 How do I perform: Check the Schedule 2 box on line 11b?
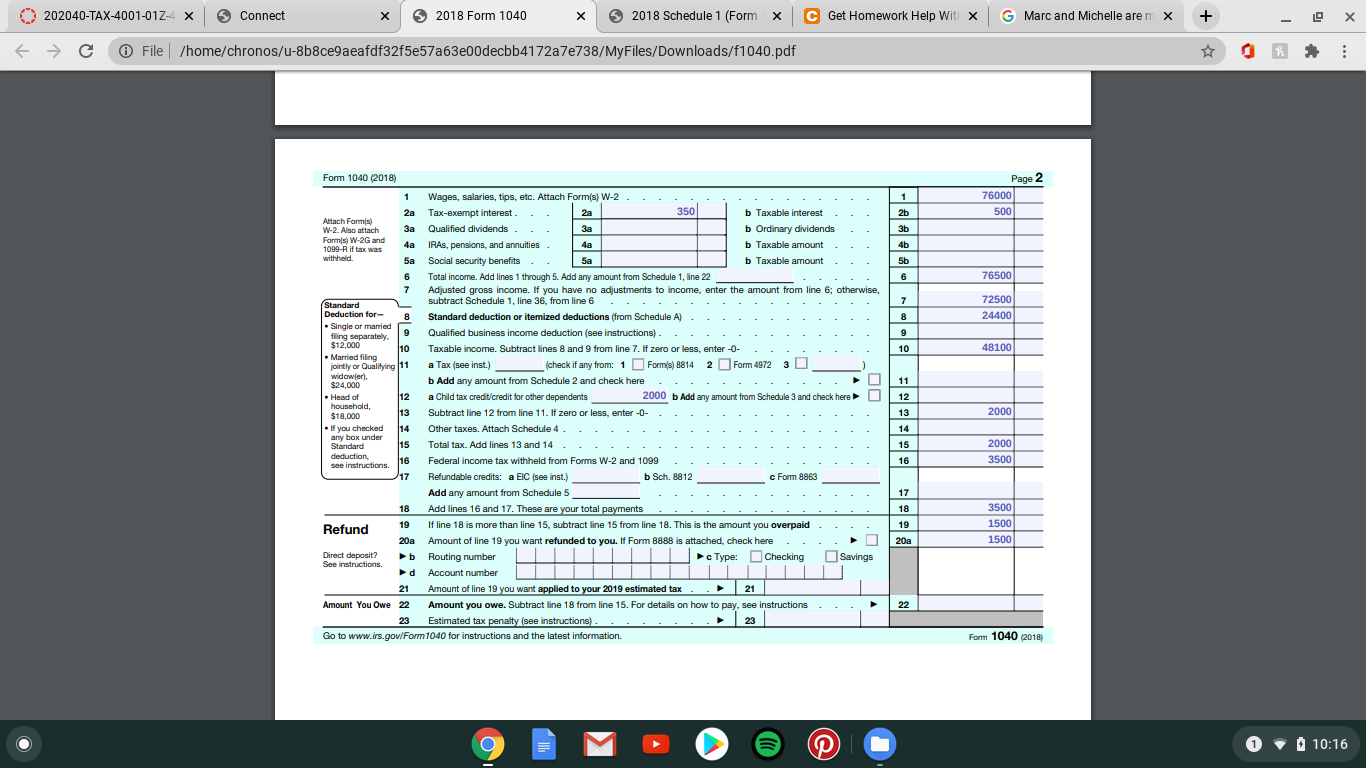[x=875, y=380]
